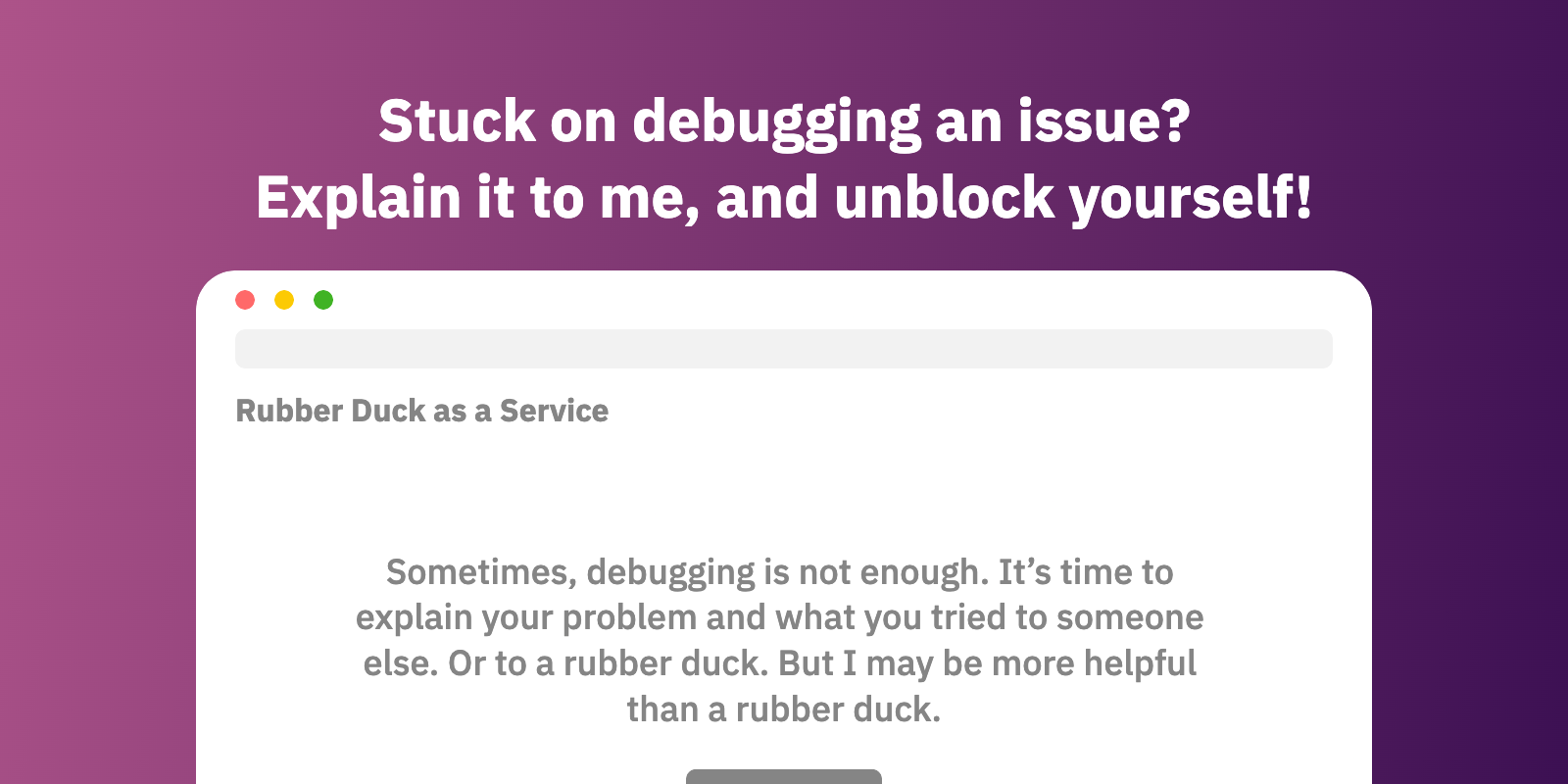Select the headline line starting "Explain it to me"
This screenshot has width=1568, height=784.
click(784, 198)
